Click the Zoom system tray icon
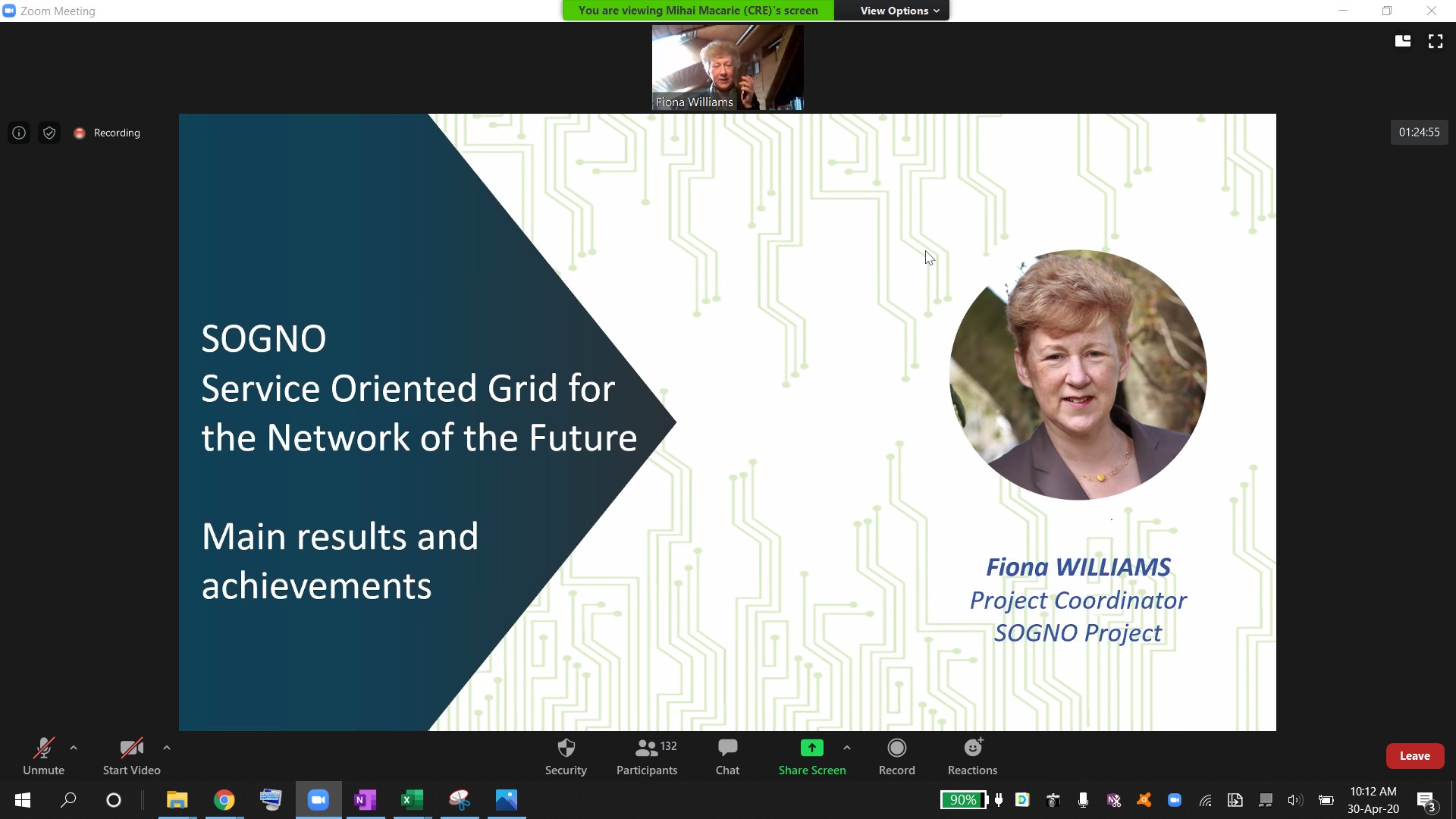 [1175, 800]
